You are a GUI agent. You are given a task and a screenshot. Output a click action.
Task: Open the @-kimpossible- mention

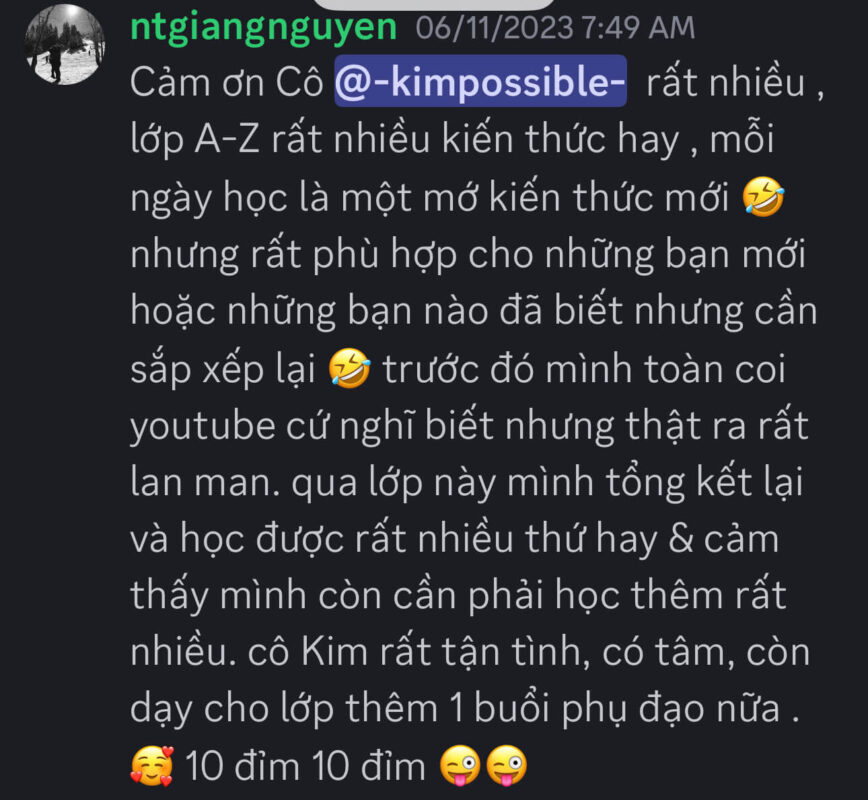click(480, 82)
